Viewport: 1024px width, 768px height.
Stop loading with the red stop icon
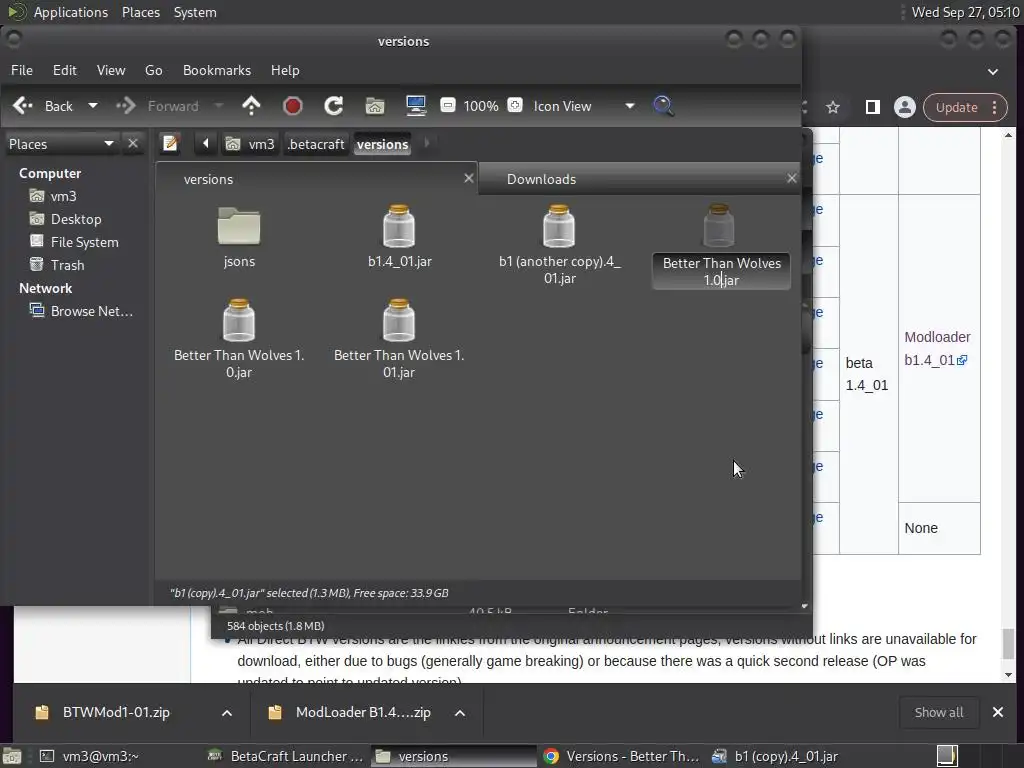tap(293, 106)
